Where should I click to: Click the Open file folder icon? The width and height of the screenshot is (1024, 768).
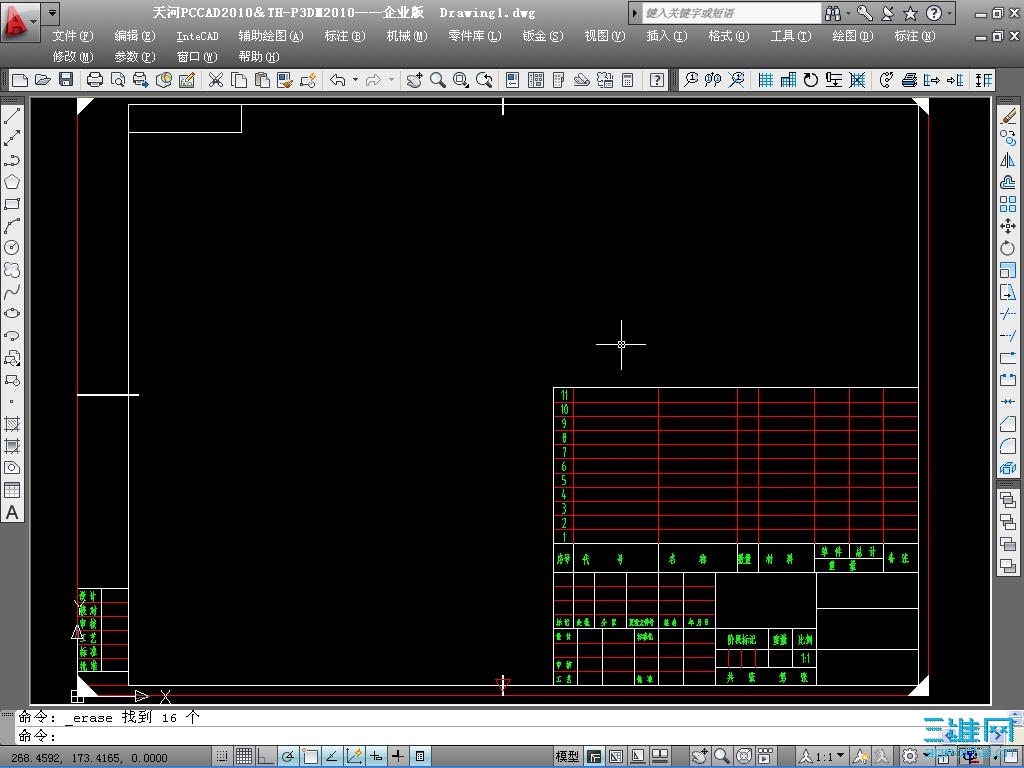point(42,80)
